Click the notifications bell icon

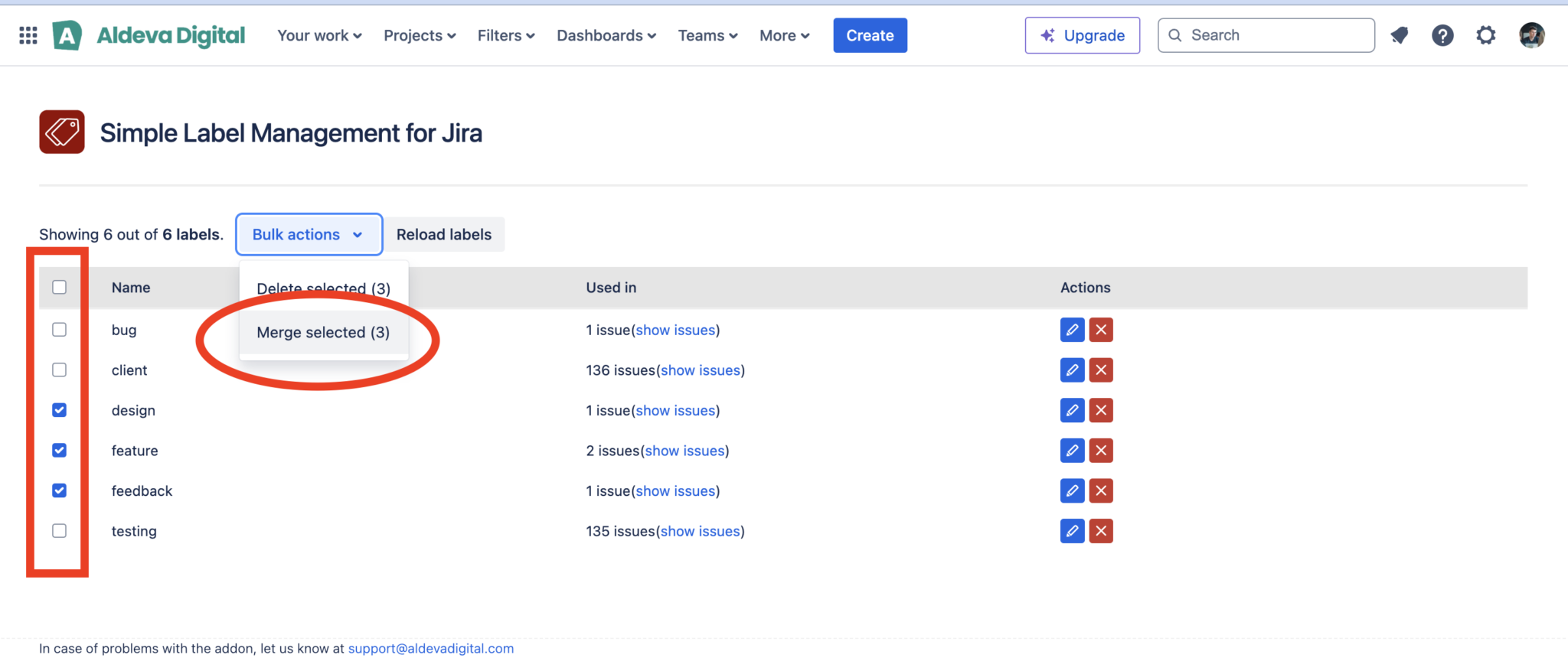tap(1400, 35)
